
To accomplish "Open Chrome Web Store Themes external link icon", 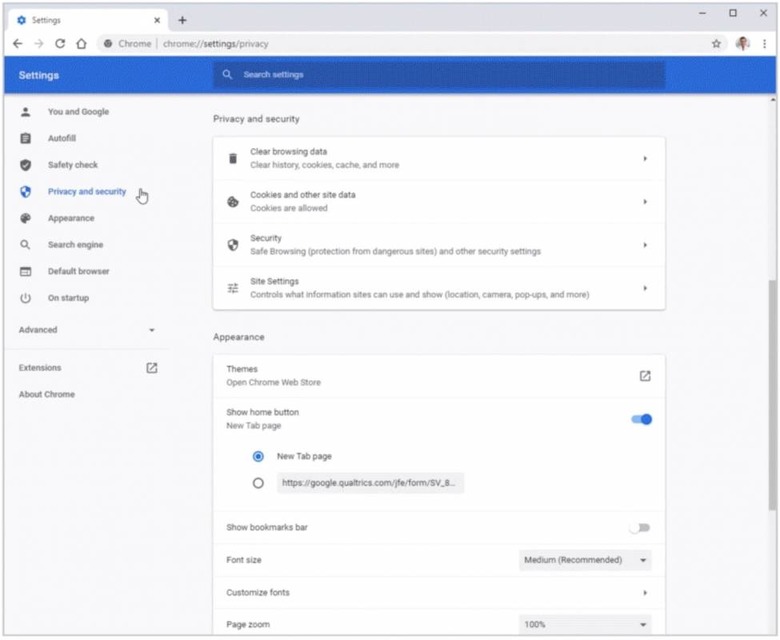I will pos(645,376).
